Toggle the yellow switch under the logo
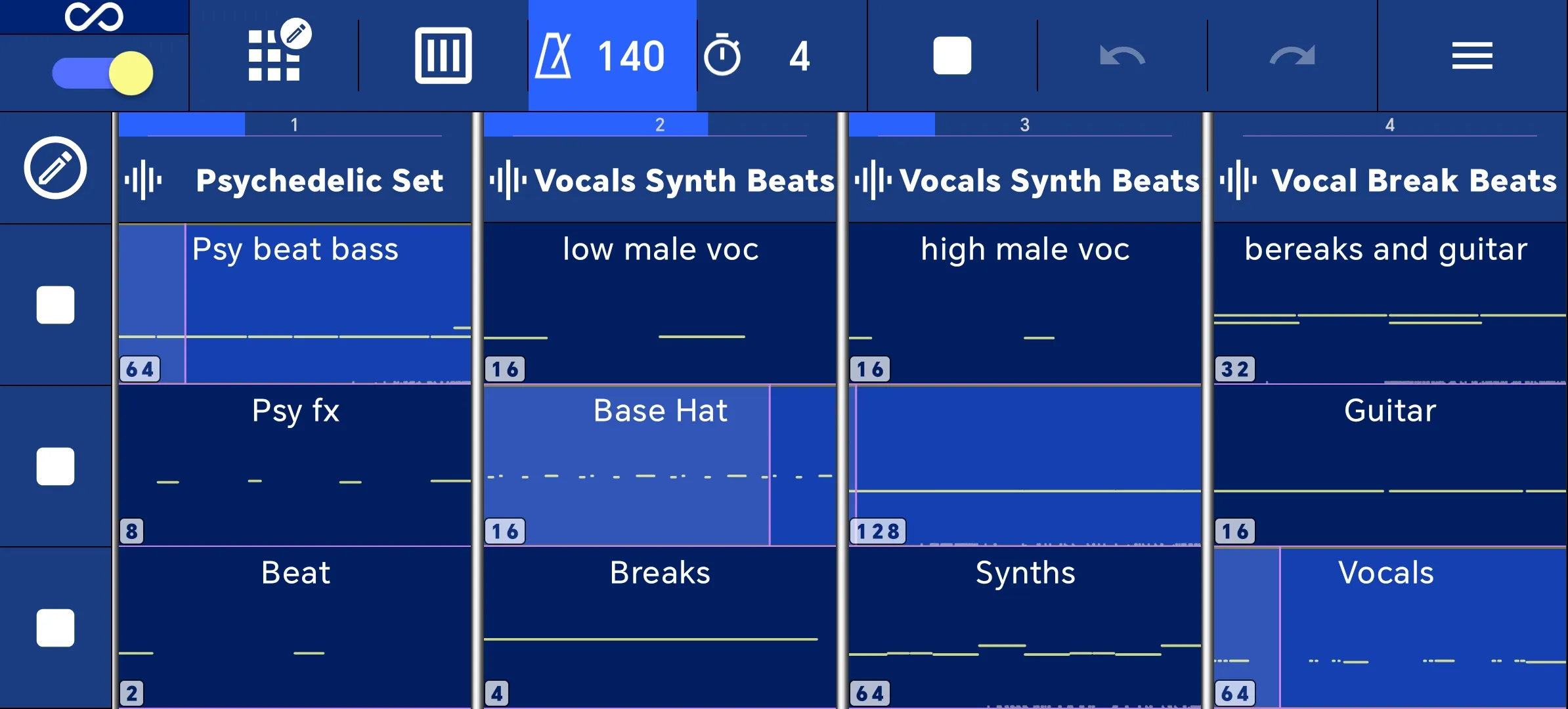The image size is (1568, 709). click(x=102, y=73)
